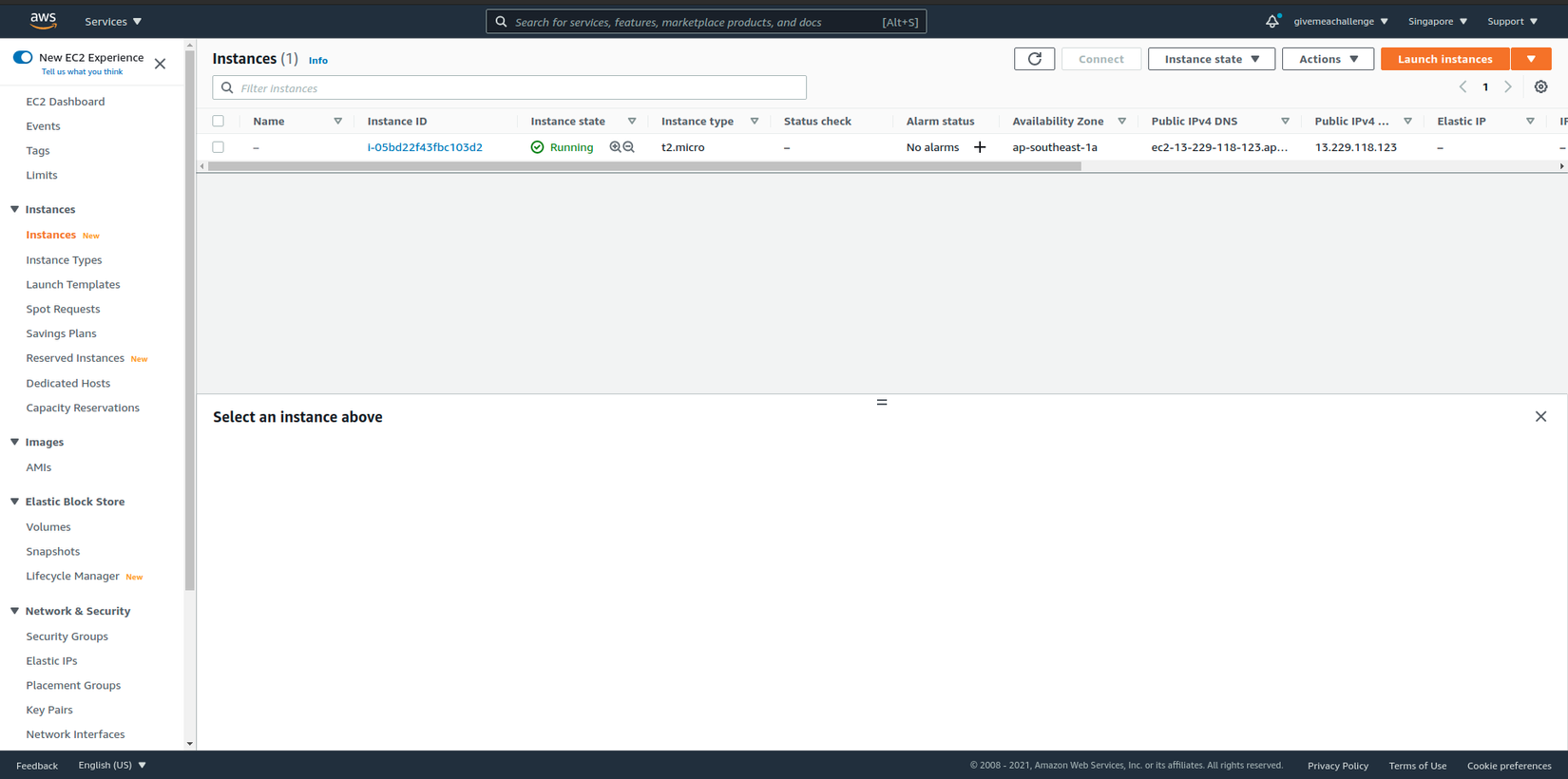This screenshot has height=779, width=1568.
Task: Click the sidebar vertical scrollbar
Action: (190, 320)
